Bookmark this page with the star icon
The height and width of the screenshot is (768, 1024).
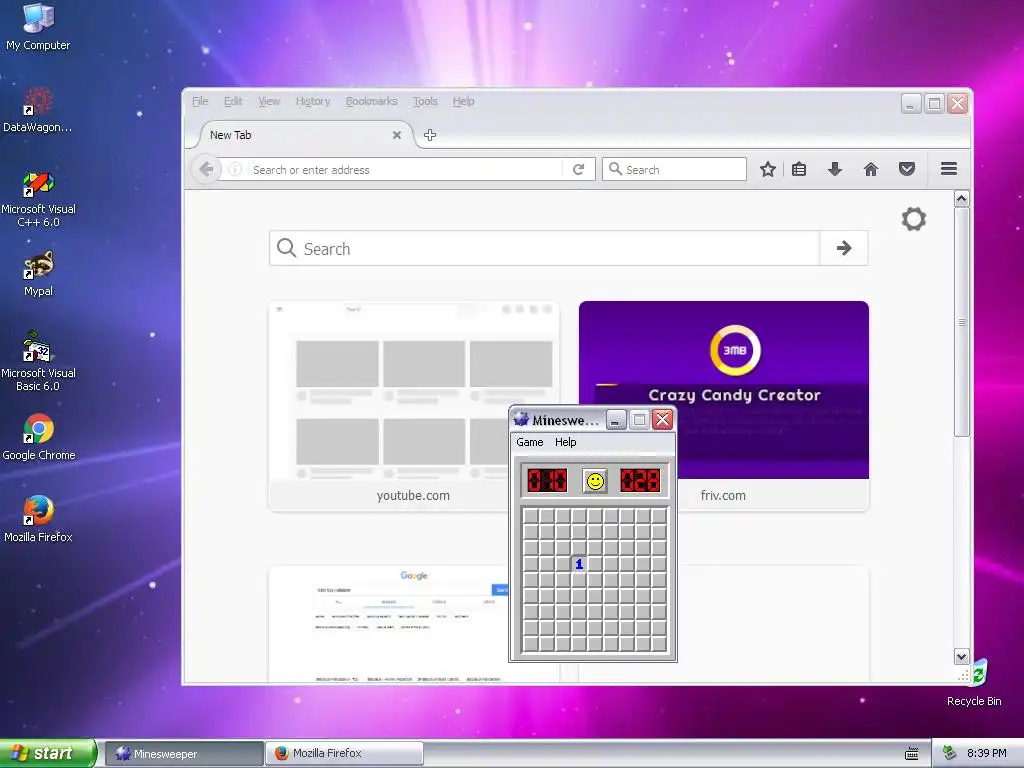(768, 170)
